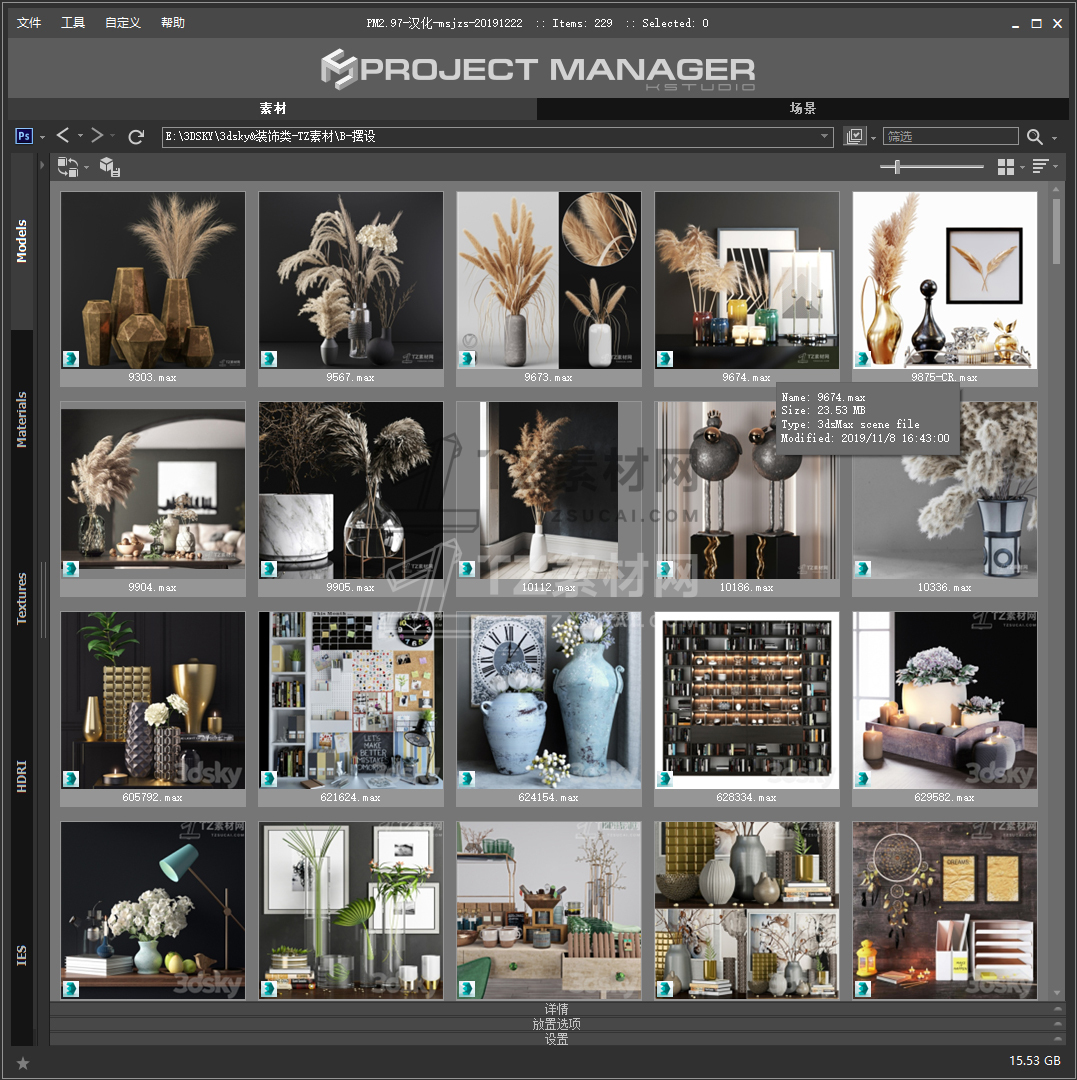
Task: Switch to the 场景 tab
Action: tap(802, 108)
